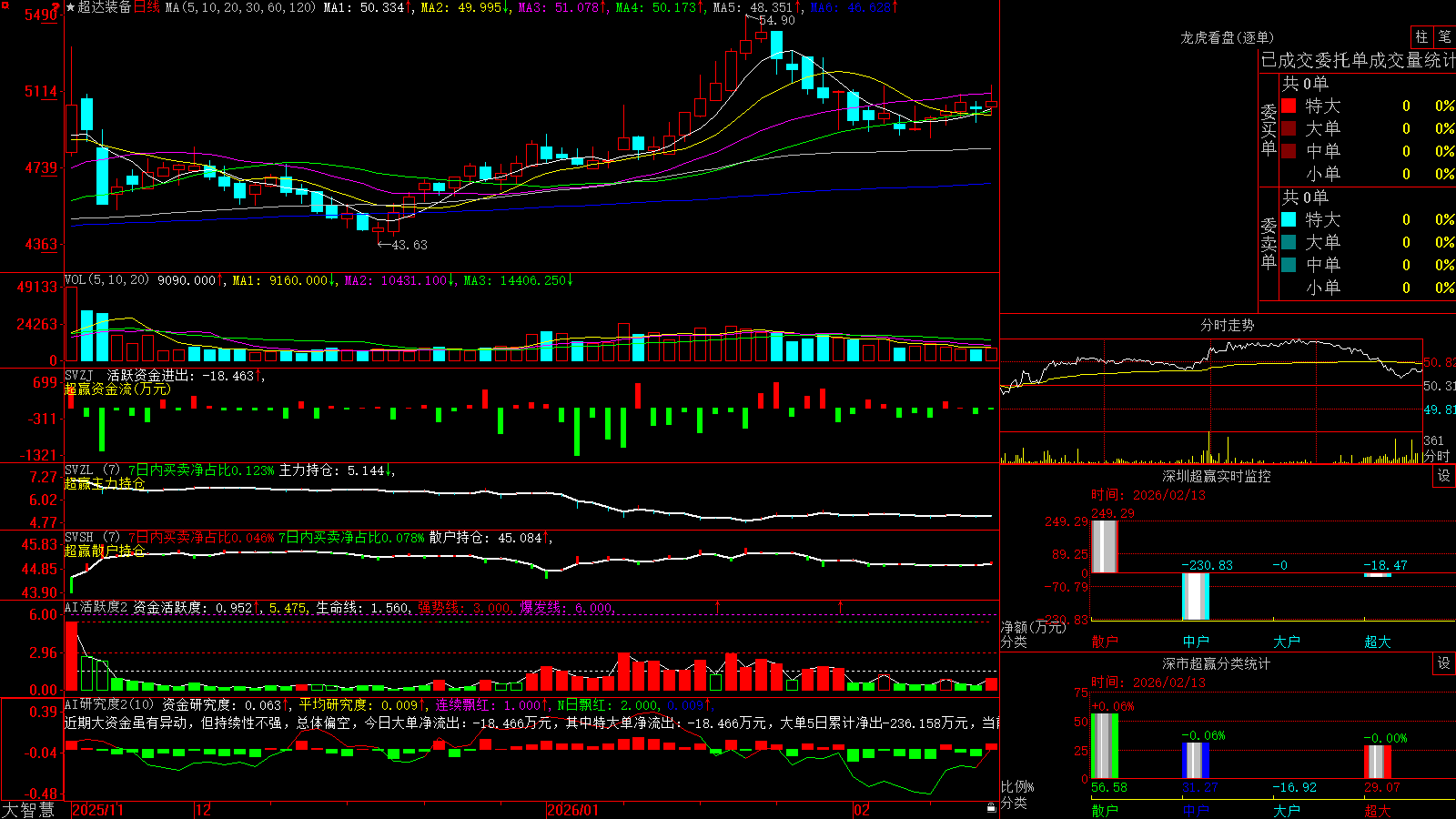Click the 2025/11 date marker on the time axis

[x=97, y=810]
